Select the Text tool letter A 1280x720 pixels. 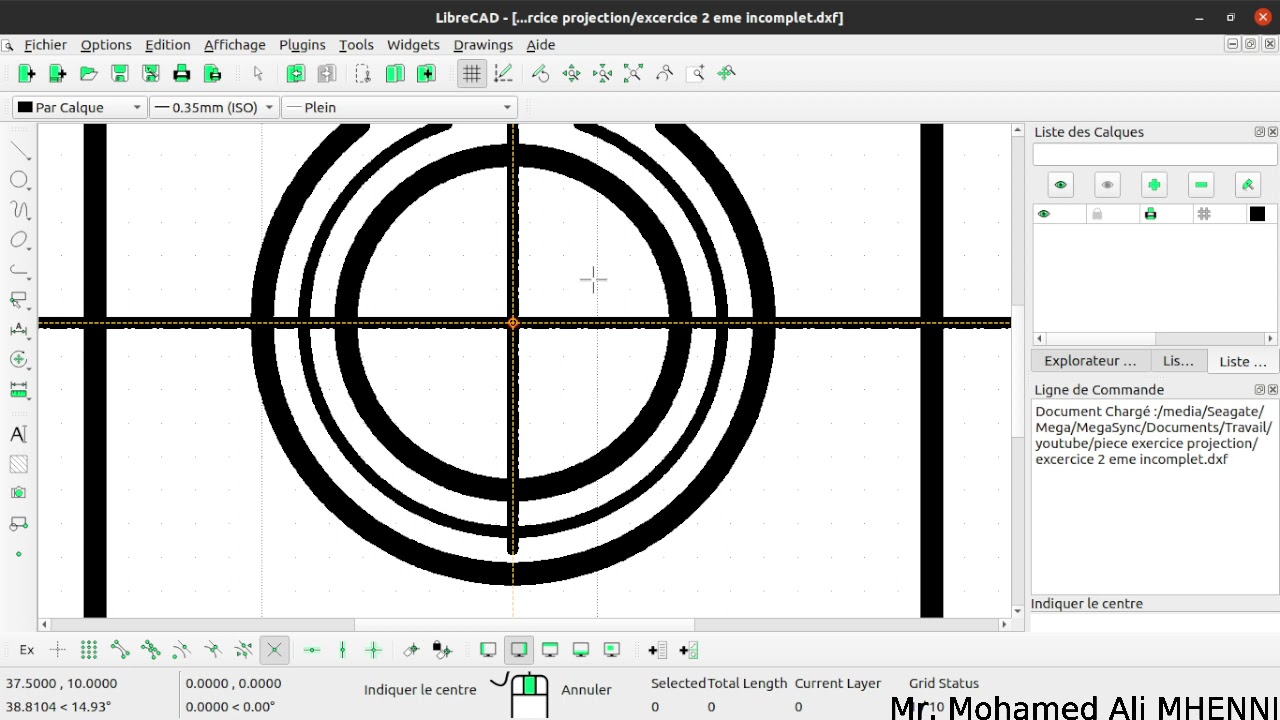point(19,434)
